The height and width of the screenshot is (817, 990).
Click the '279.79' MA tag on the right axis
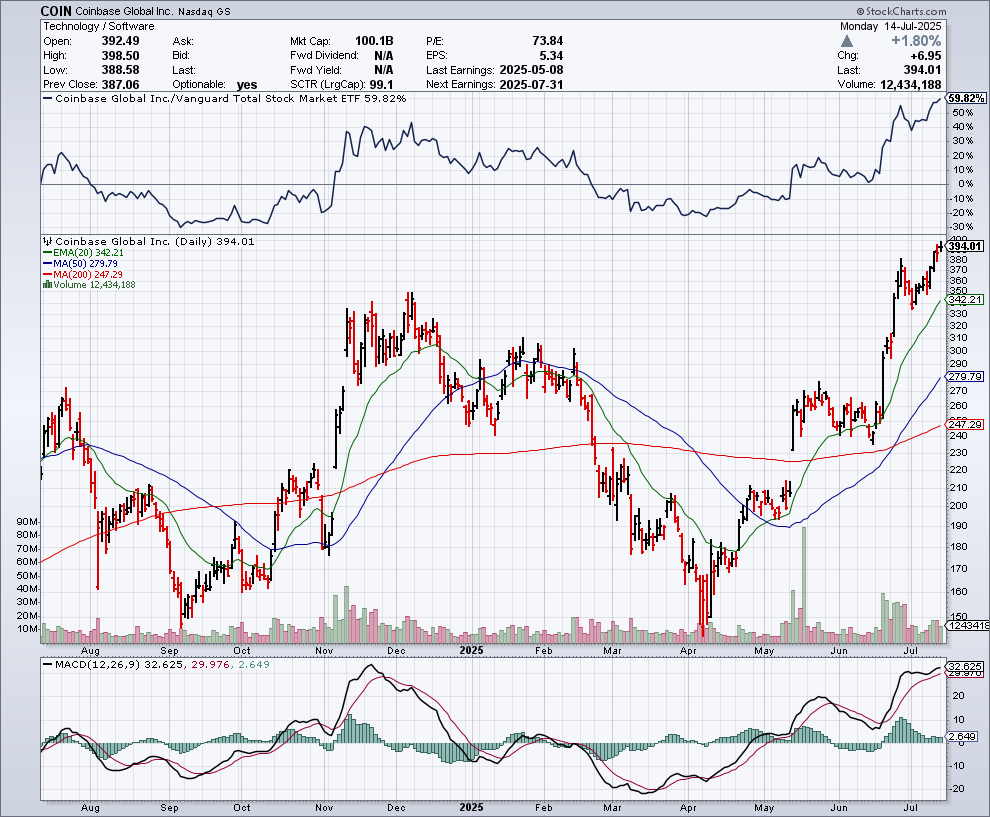(965, 376)
